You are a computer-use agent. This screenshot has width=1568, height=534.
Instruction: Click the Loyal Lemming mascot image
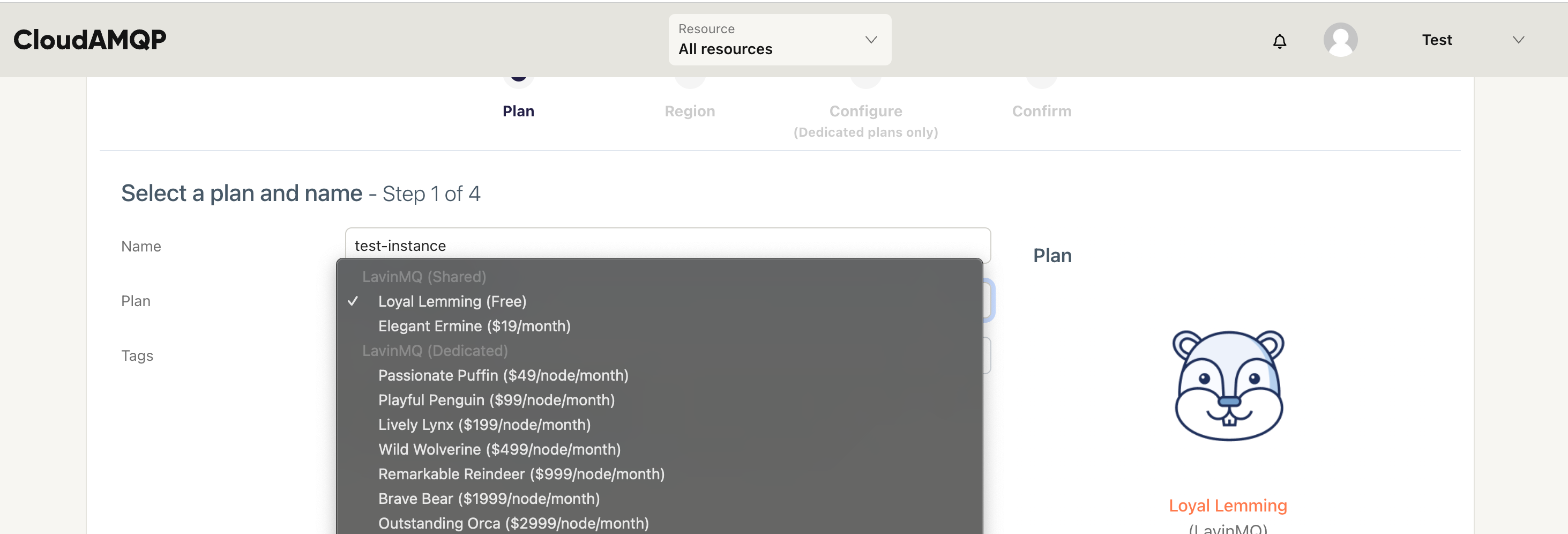(1228, 385)
